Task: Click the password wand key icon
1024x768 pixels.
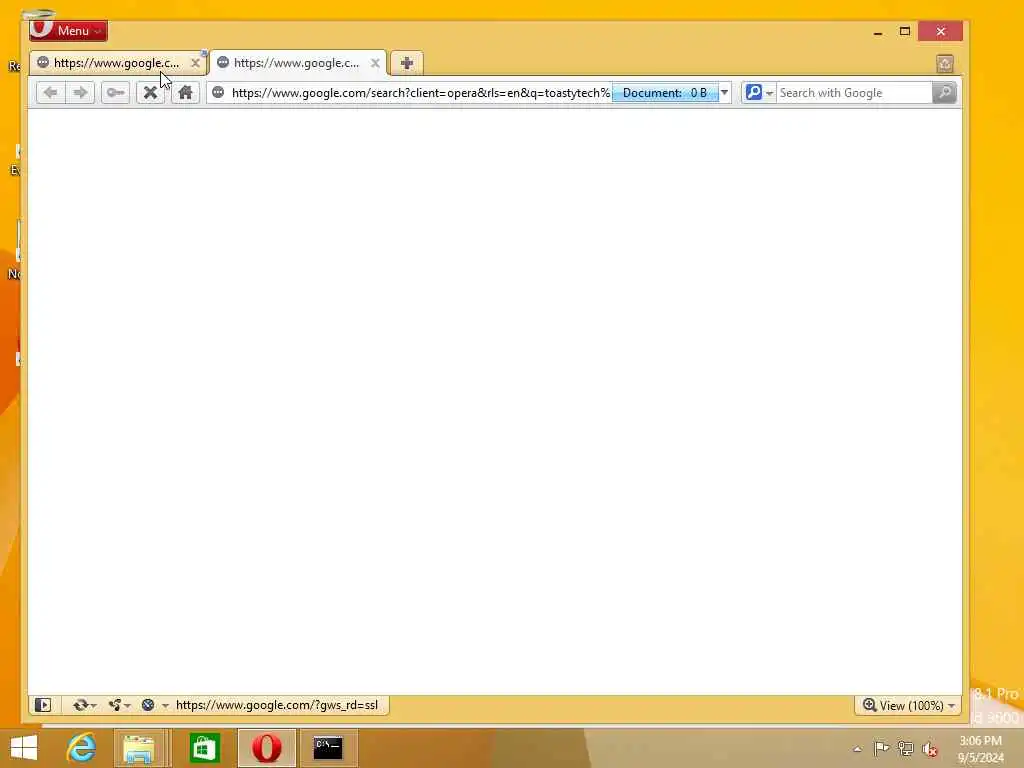Action: tap(116, 93)
